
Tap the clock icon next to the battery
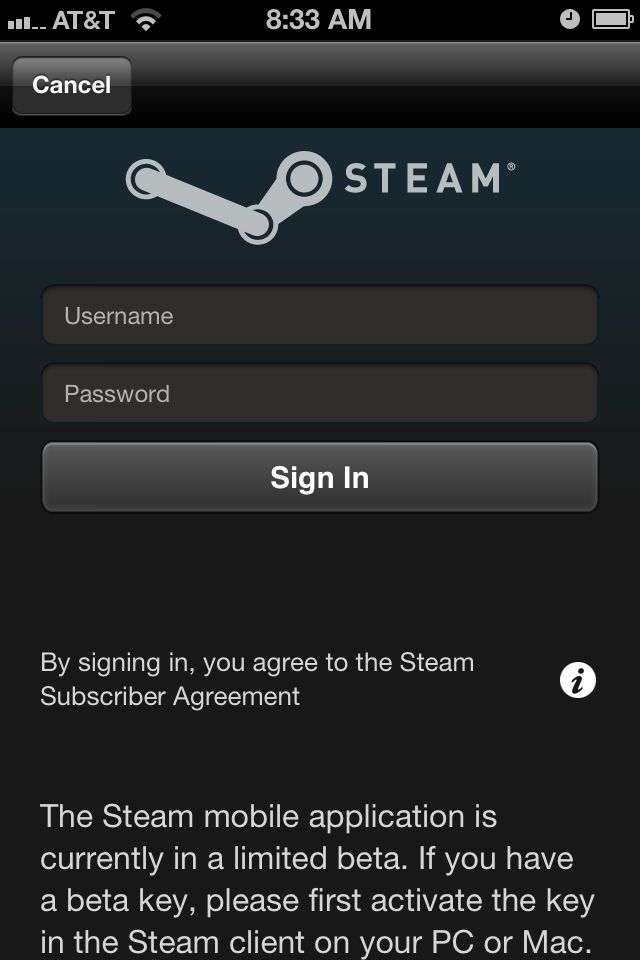(x=570, y=20)
